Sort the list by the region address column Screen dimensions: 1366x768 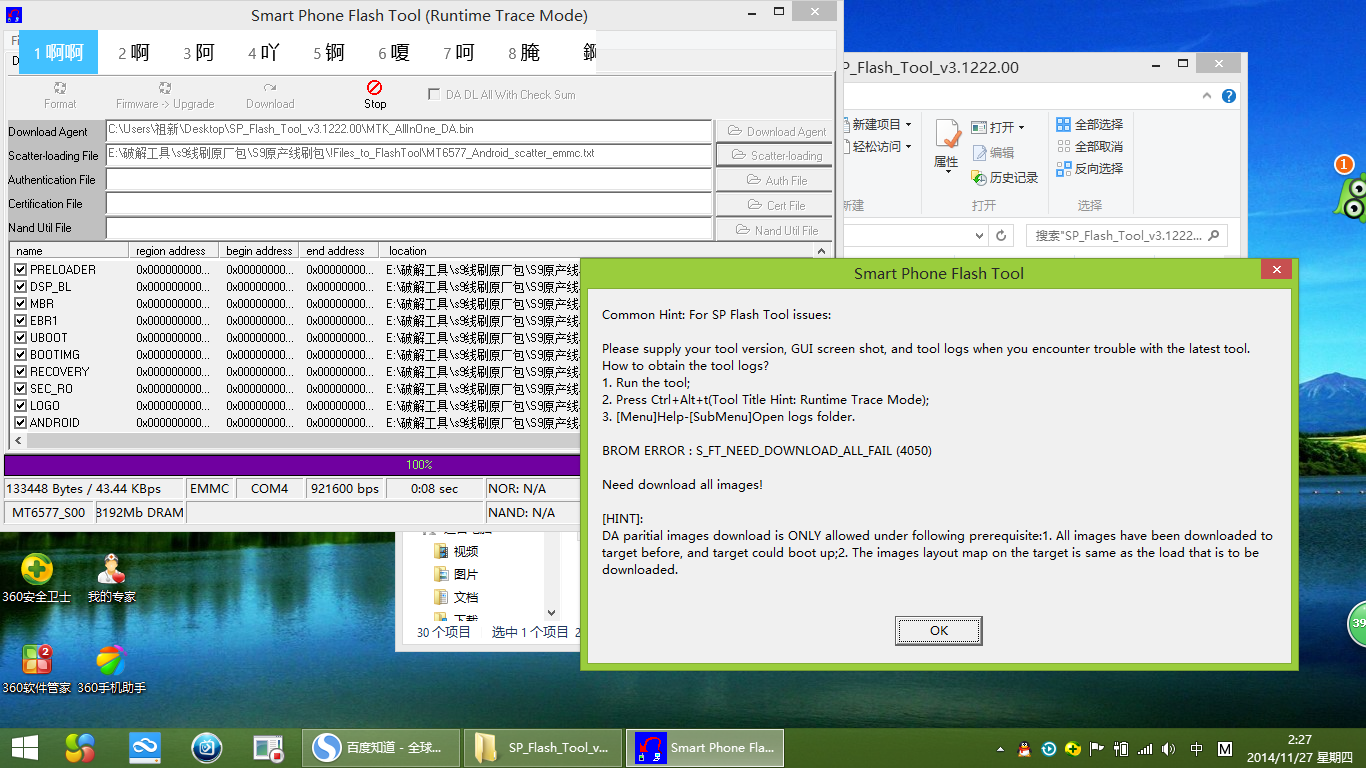pyautogui.click(x=174, y=251)
